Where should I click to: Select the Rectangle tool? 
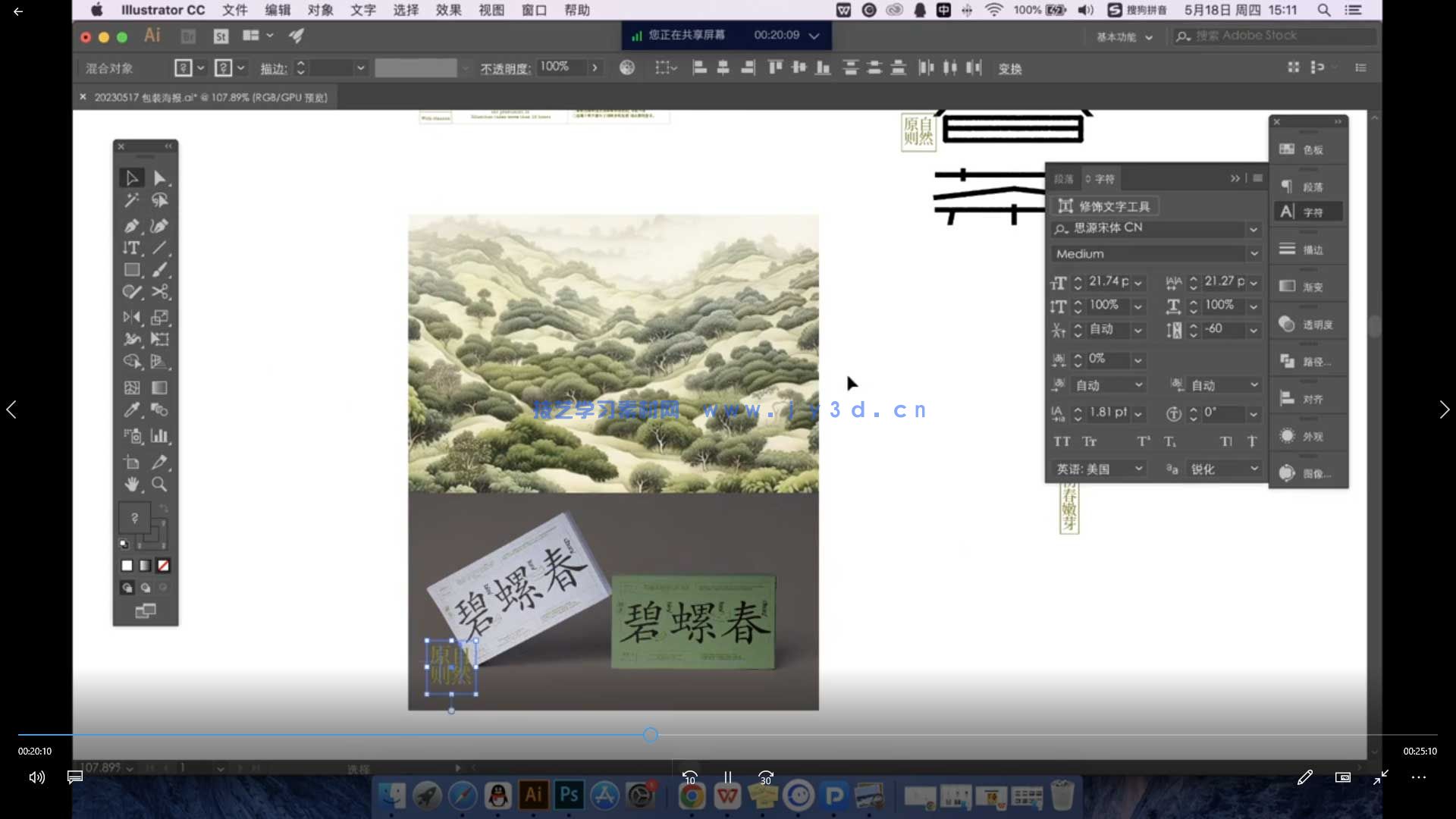tap(132, 270)
